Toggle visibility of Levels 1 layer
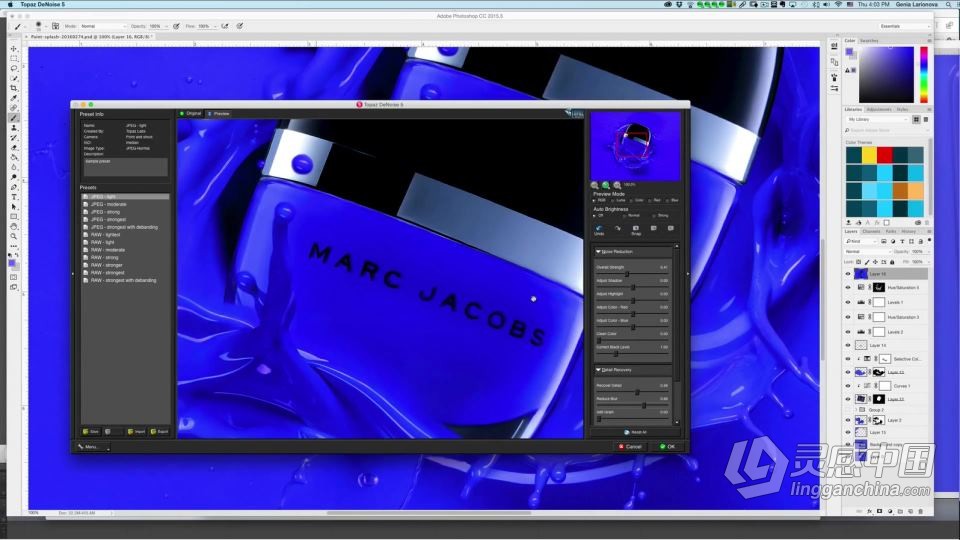The width and height of the screenshot is (960, 540). click(x=848, y=302)
